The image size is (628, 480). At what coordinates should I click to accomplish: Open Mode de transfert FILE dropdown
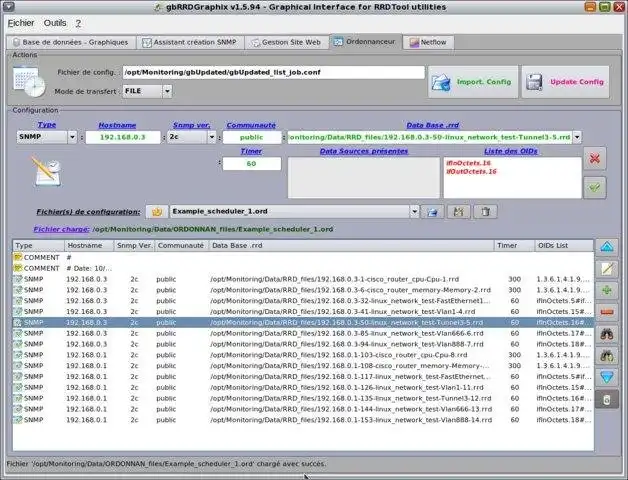167,91
